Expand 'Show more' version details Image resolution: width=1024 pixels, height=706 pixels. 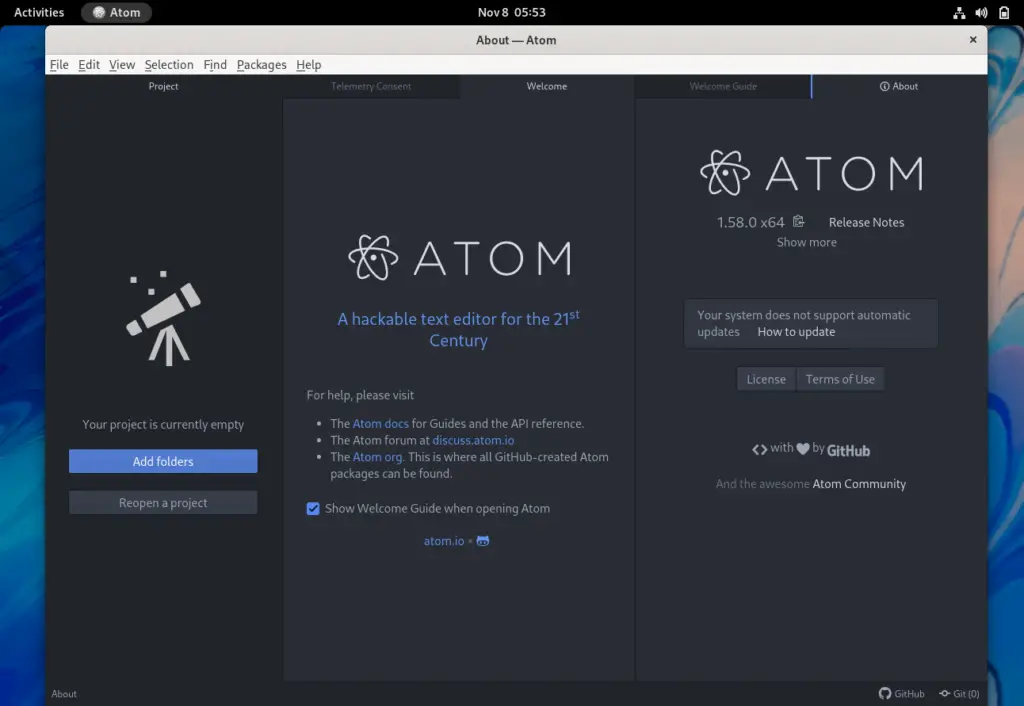click(806, 242)
